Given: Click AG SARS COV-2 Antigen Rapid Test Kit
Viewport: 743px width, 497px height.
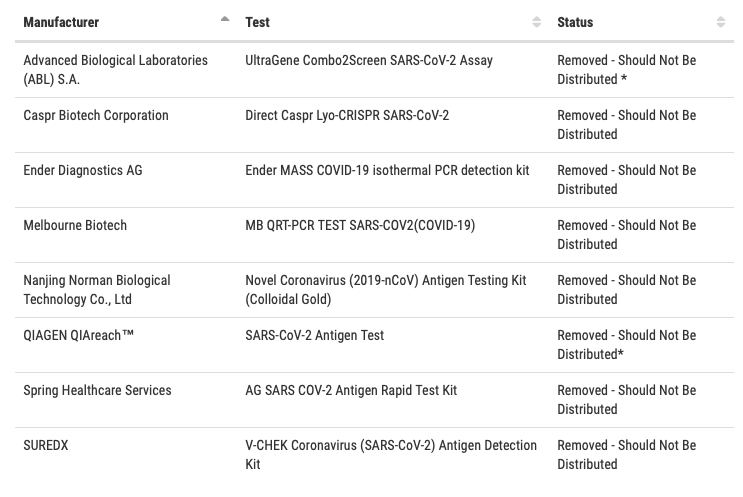Looking at the screenshot, I should 351,390.
